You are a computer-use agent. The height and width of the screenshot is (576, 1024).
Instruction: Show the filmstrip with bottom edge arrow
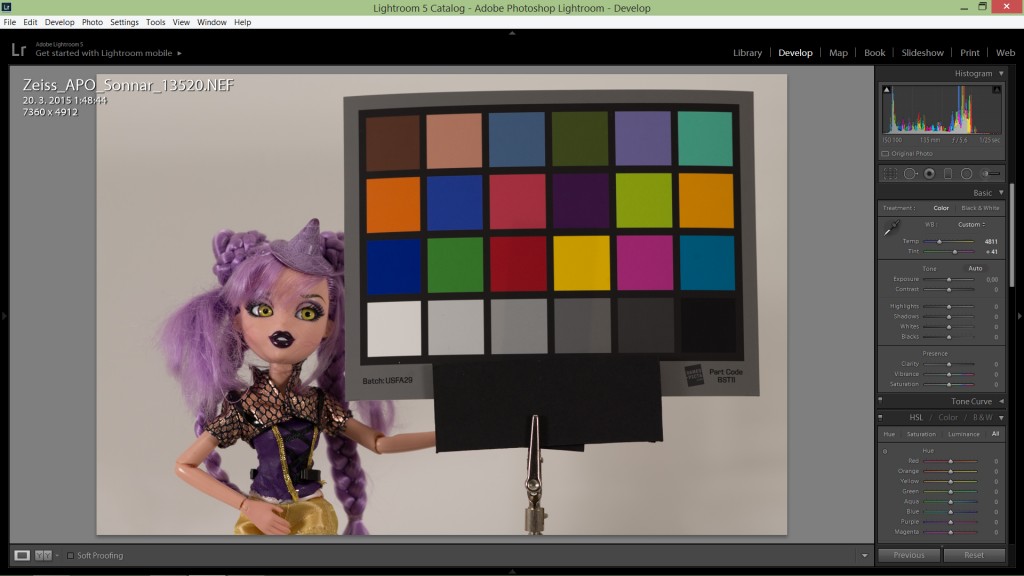512,571
